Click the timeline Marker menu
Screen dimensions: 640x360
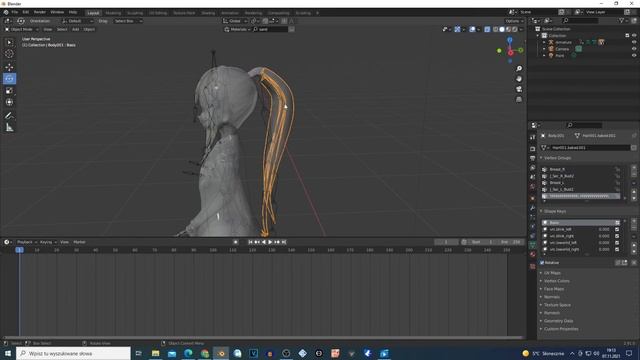tap(79, 242)
